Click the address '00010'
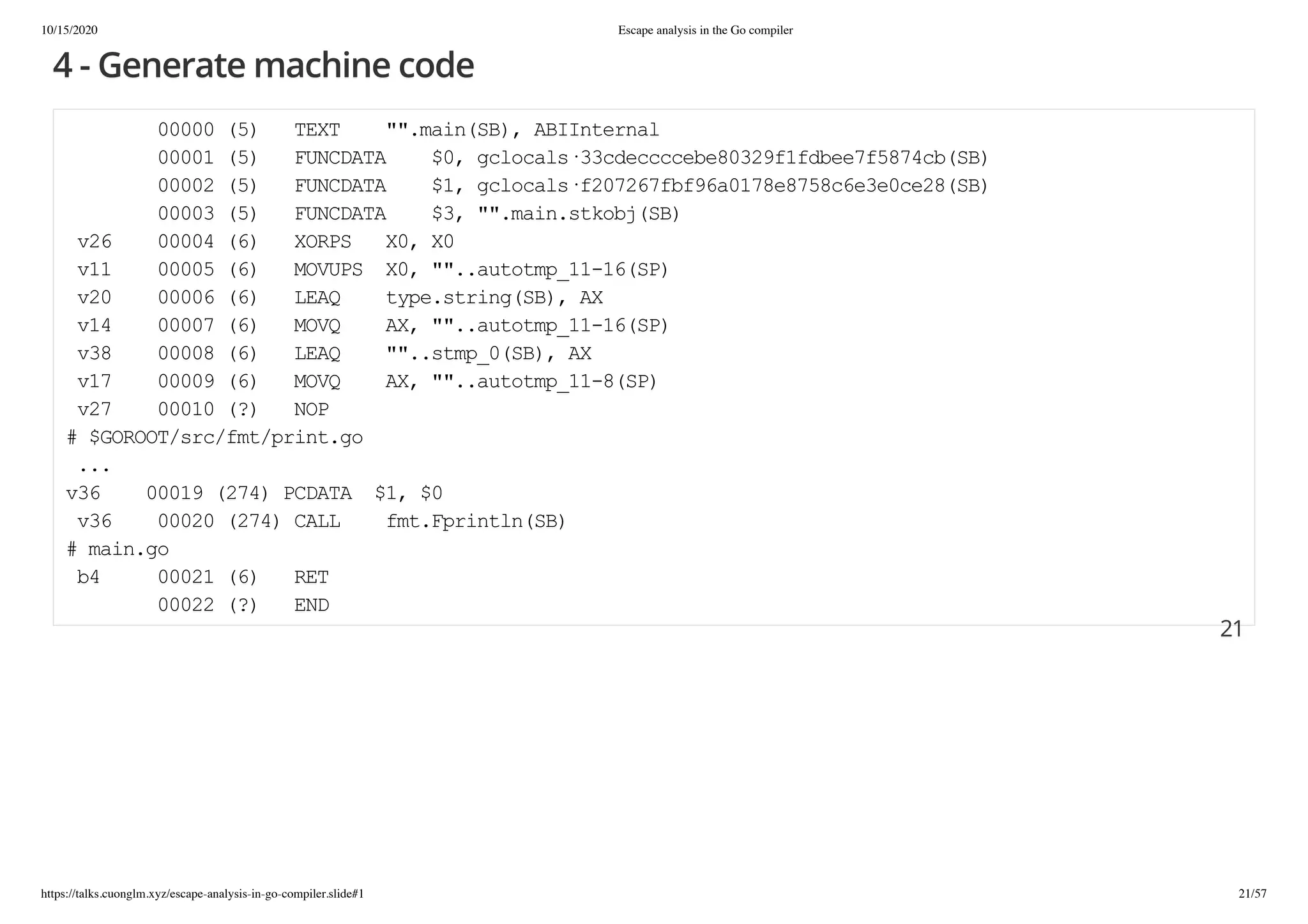1308x924 pixels. pyautogui.click(x=186, y=409)
